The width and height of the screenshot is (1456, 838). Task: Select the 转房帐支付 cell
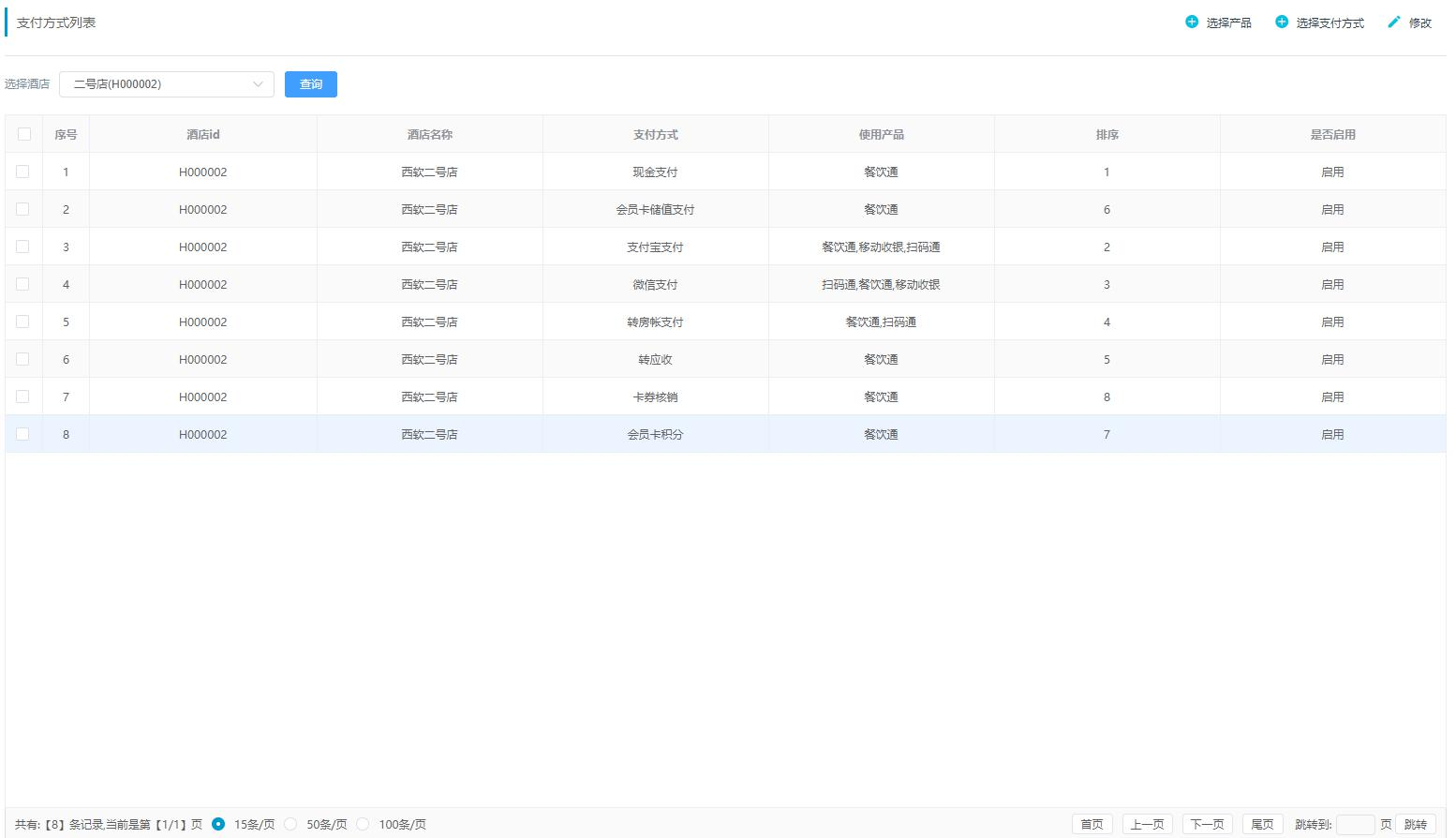tap(655, 322)
